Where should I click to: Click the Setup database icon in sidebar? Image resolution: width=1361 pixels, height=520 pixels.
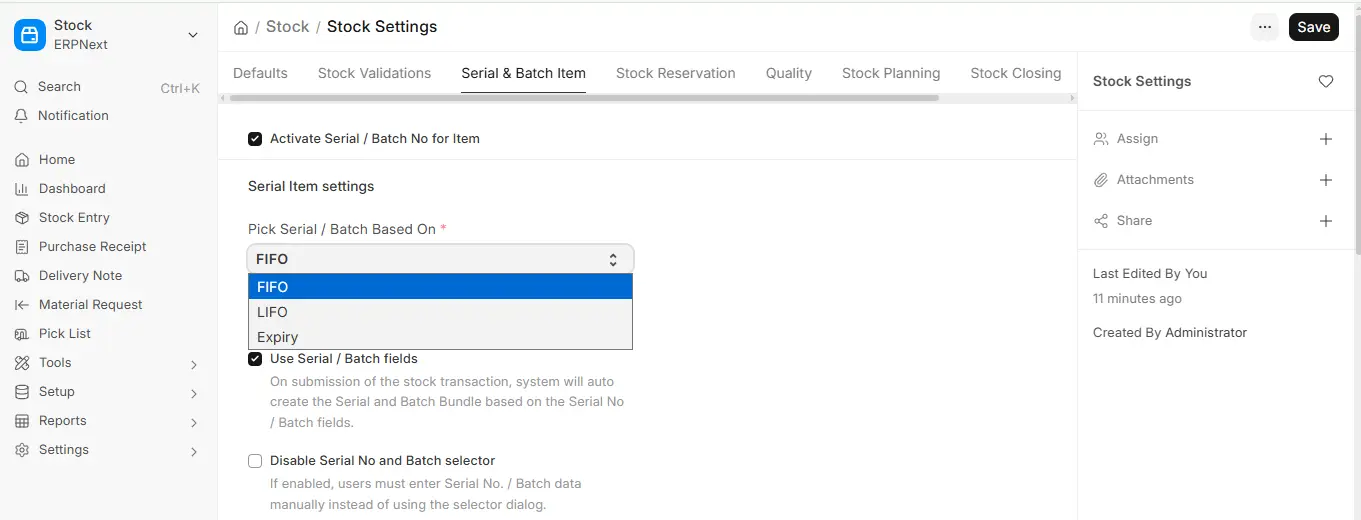(x=22, y=392)
